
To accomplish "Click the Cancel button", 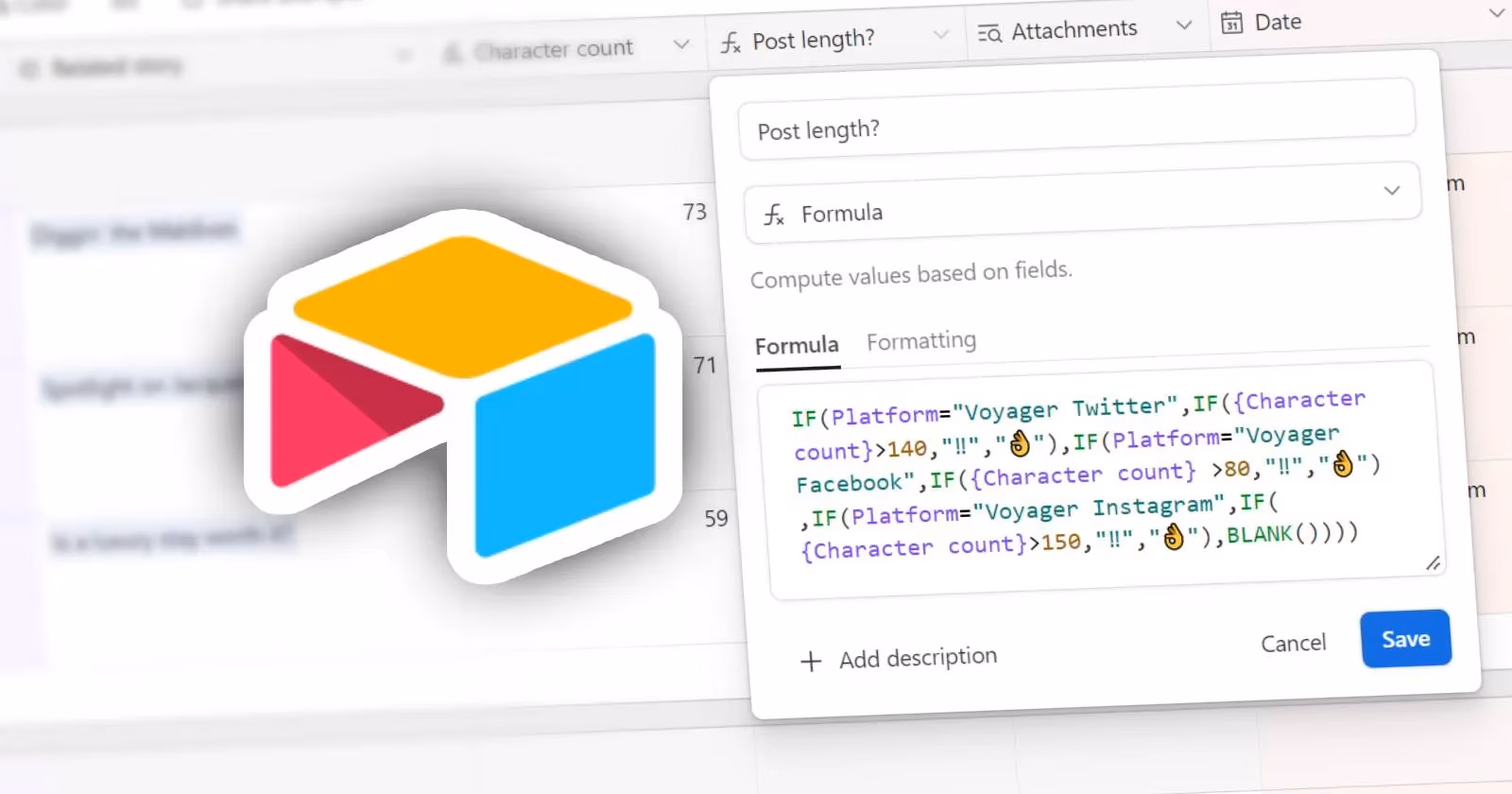I will pos(1293,644).
